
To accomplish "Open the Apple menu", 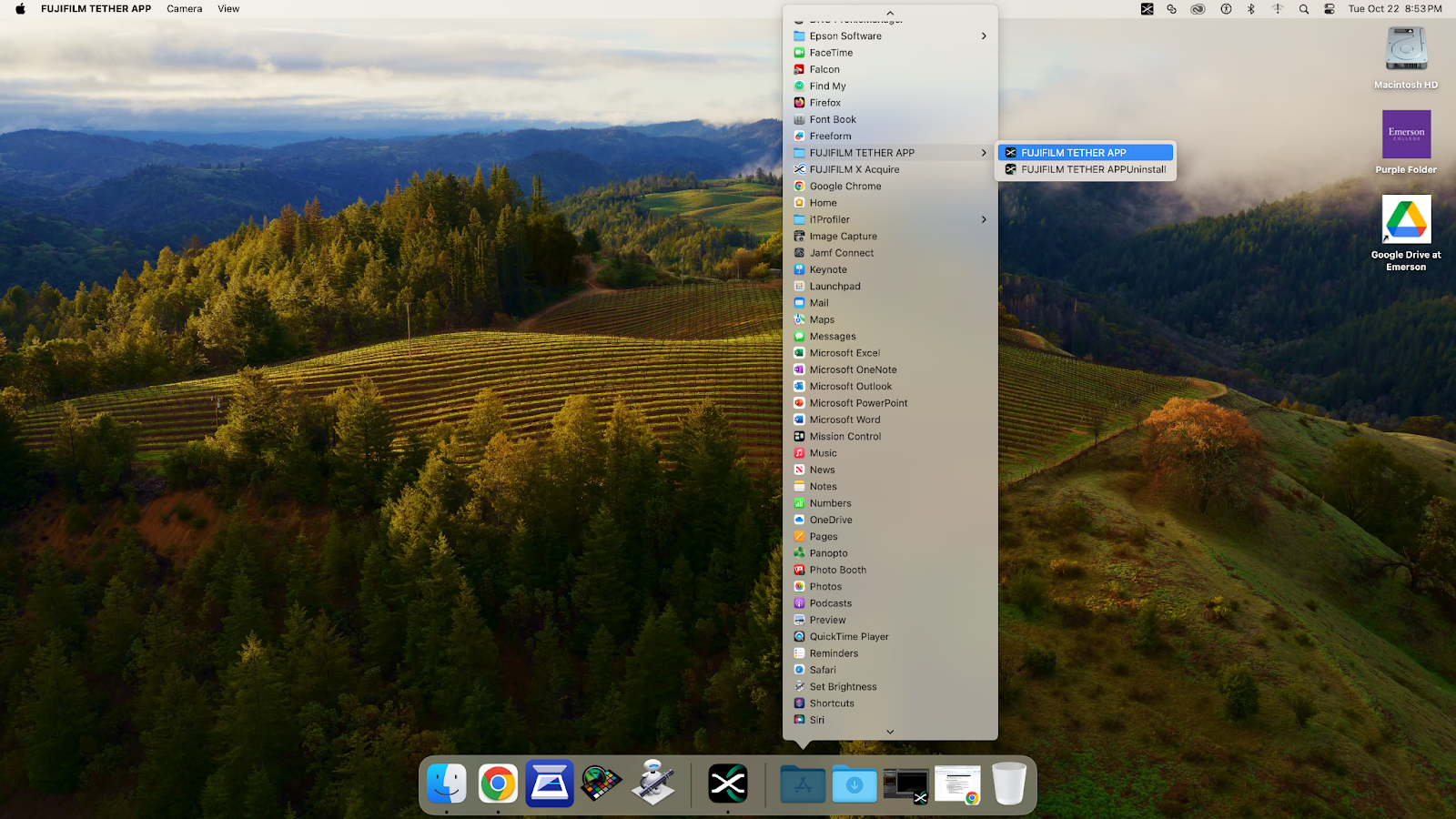I will tap(20, 9).
